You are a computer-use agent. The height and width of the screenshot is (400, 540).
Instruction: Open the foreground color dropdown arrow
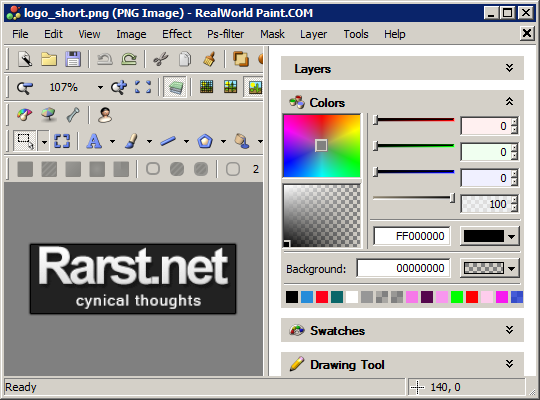[x=511, y=236]
